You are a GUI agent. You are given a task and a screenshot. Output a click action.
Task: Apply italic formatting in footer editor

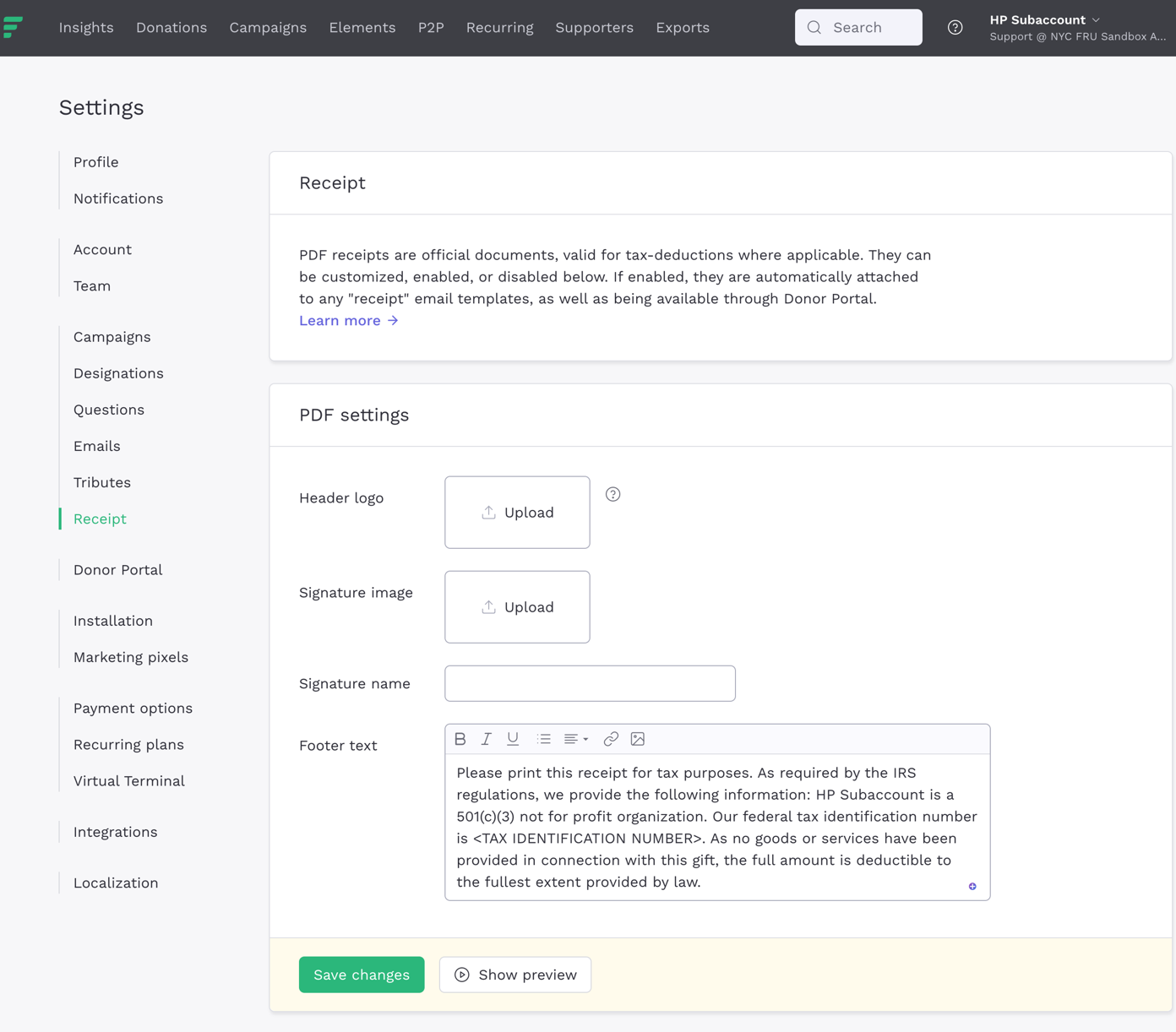point(487,739)
